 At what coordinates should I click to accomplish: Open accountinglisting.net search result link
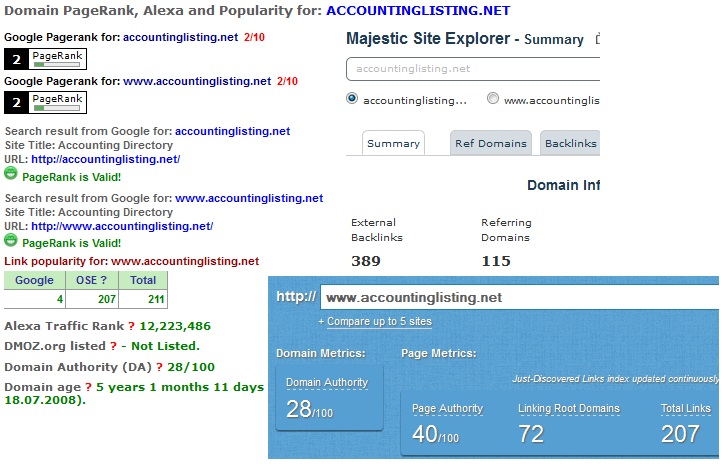233,131
